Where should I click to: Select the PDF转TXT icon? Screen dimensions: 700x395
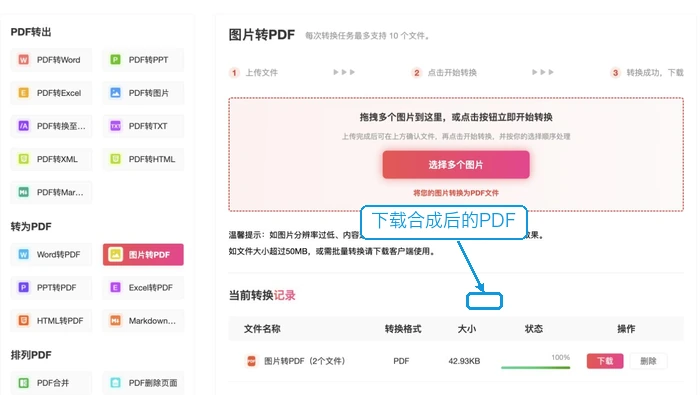115,126
